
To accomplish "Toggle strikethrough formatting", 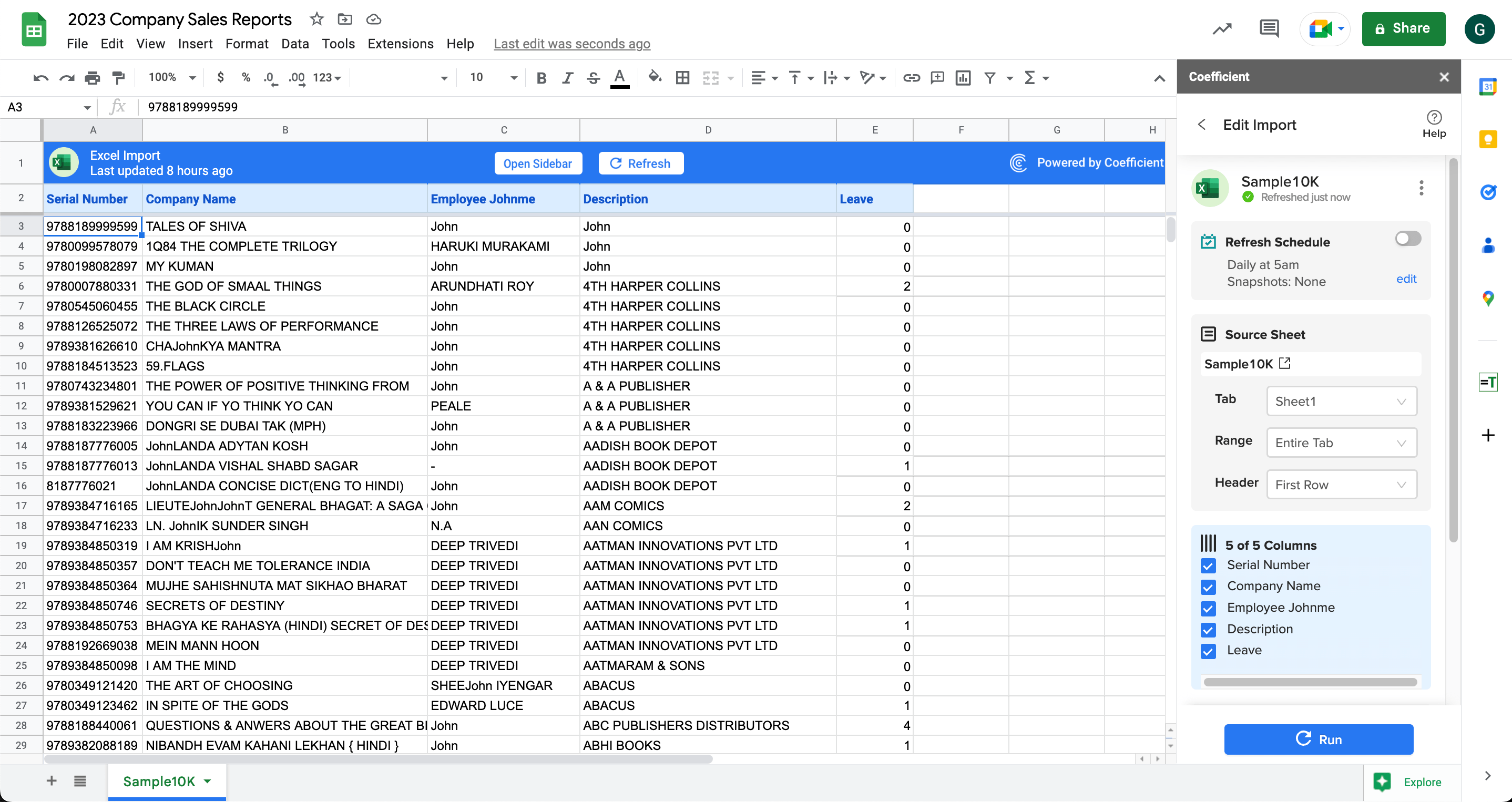I will (x=593, y=77).
